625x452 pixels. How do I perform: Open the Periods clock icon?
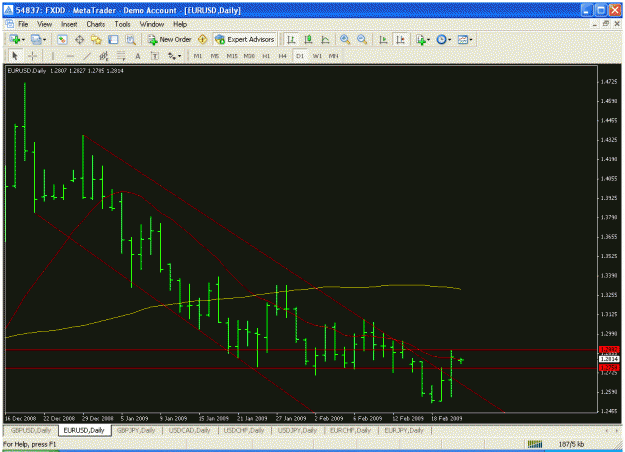(x=441, y=39)
